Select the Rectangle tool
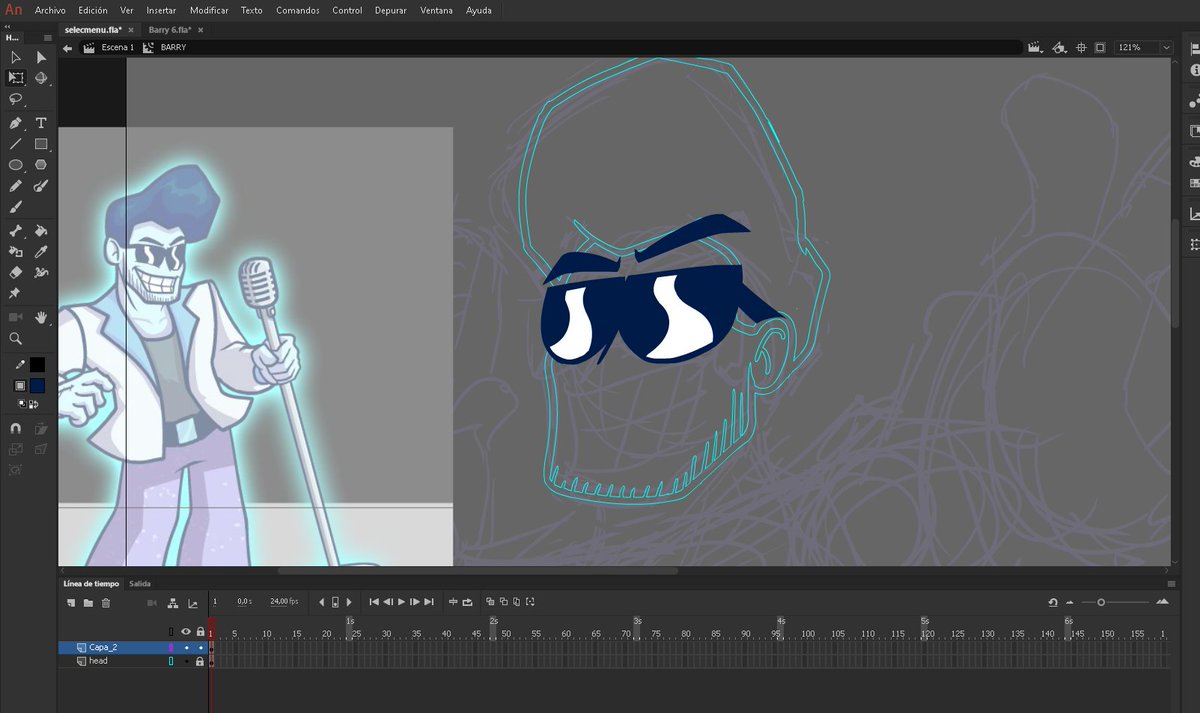This screenshot has height=713, width=1200. point(41,144)
